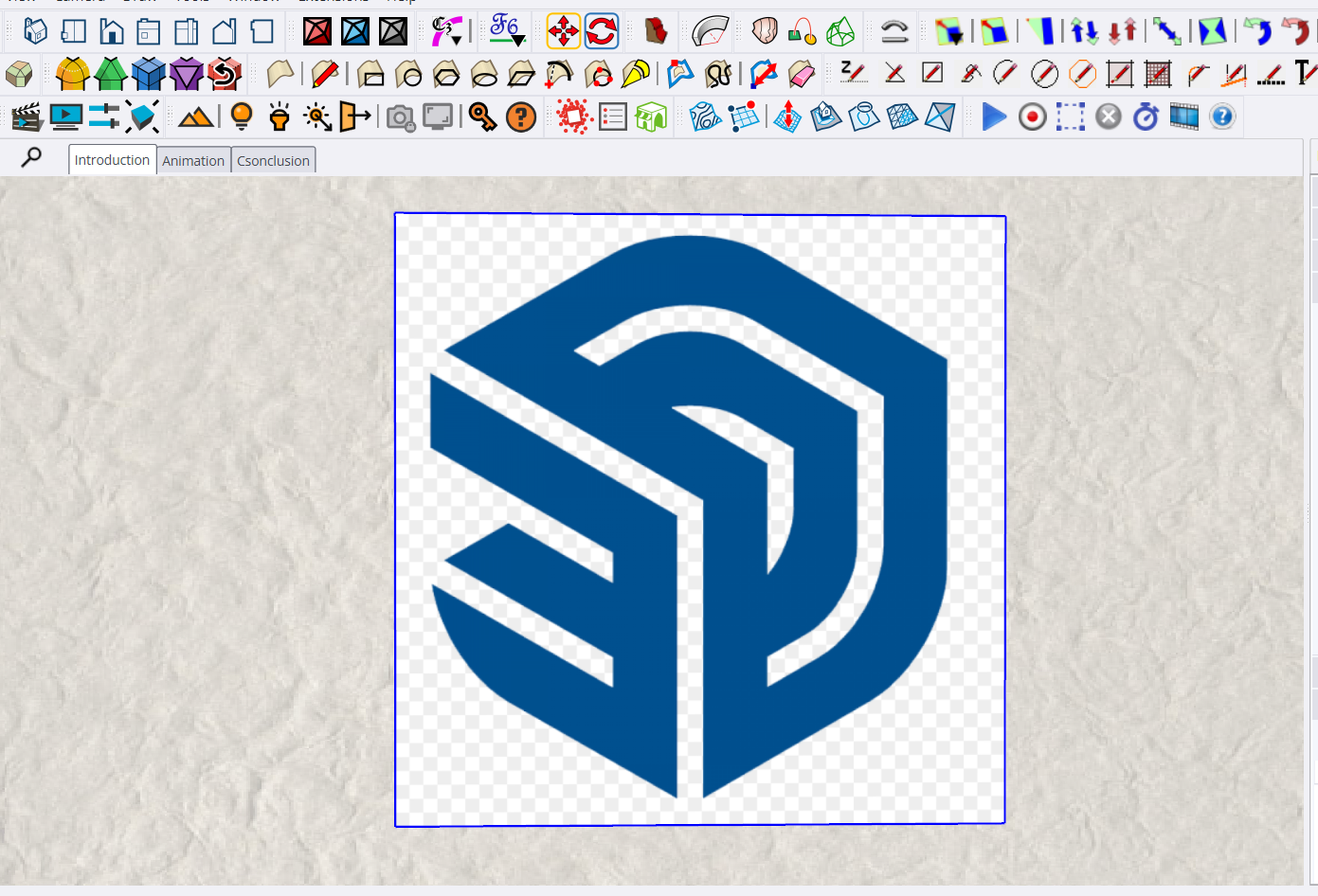Open the orange question mark help icon
This screenshot has height=896, width=1318.
[521, 116]
